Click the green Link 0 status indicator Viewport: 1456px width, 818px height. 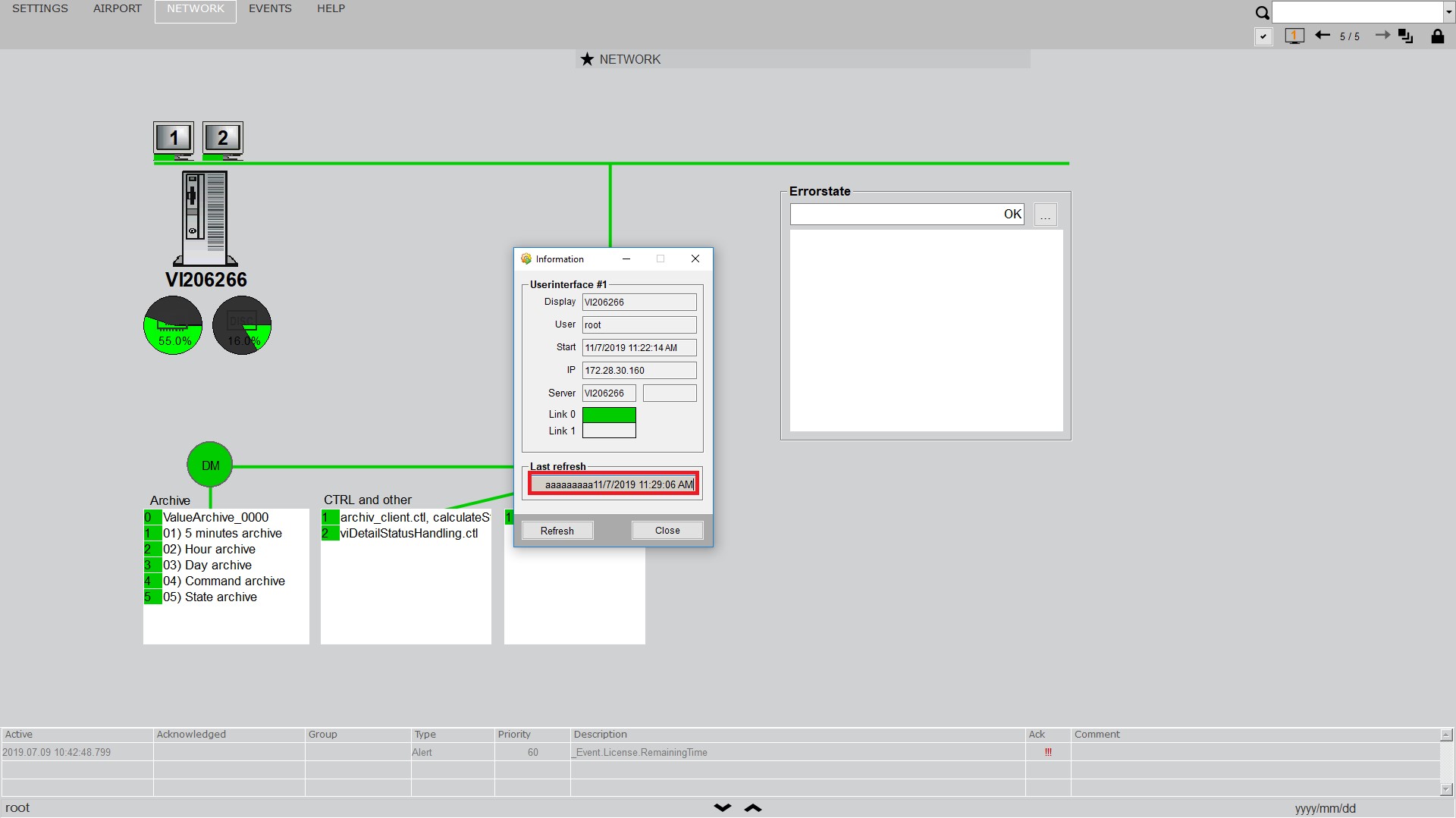[x=609, y=415]
